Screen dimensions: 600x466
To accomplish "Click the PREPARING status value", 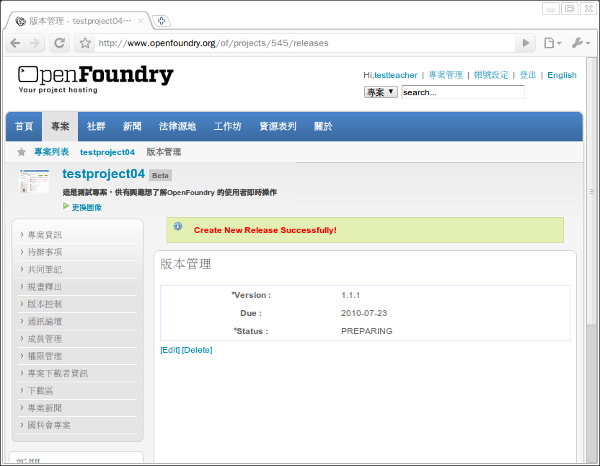I will 367,331.
